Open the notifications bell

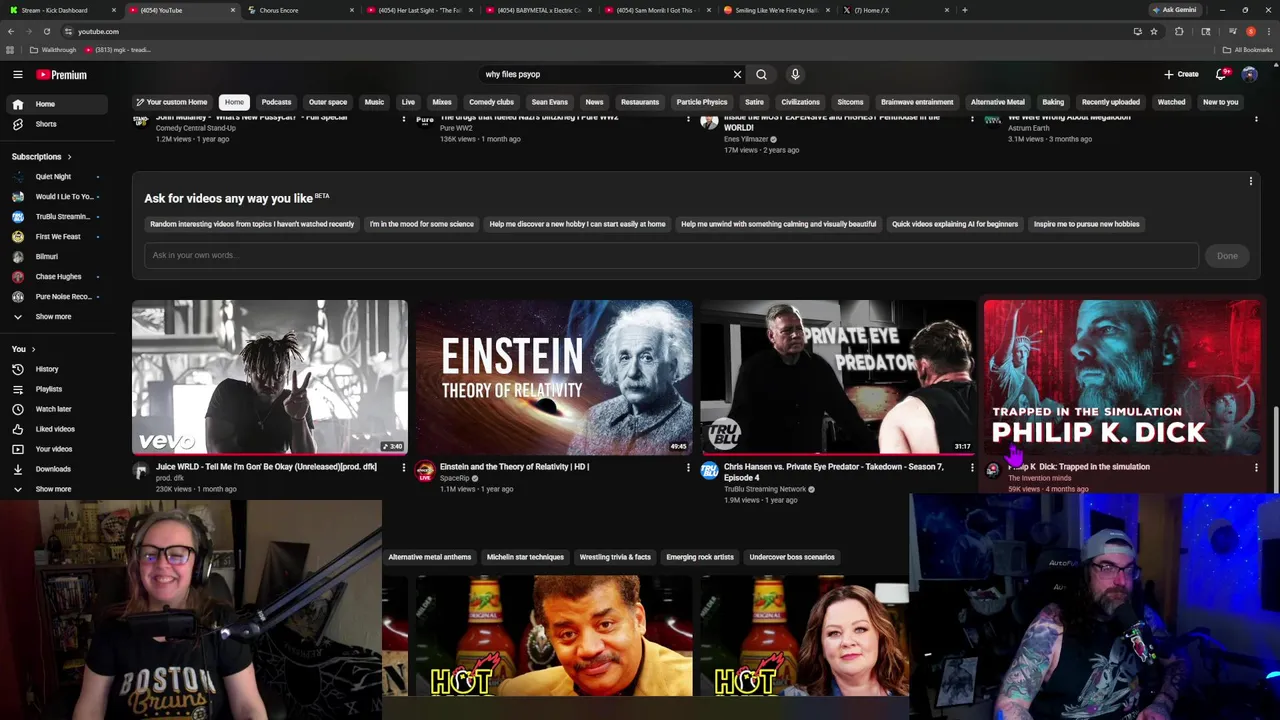1221,74
